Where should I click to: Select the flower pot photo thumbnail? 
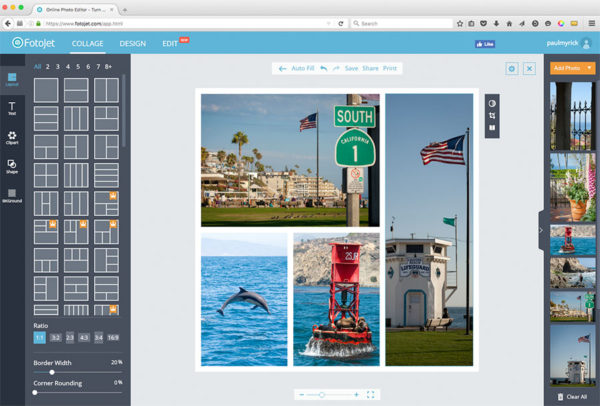(x=572, y=187)
